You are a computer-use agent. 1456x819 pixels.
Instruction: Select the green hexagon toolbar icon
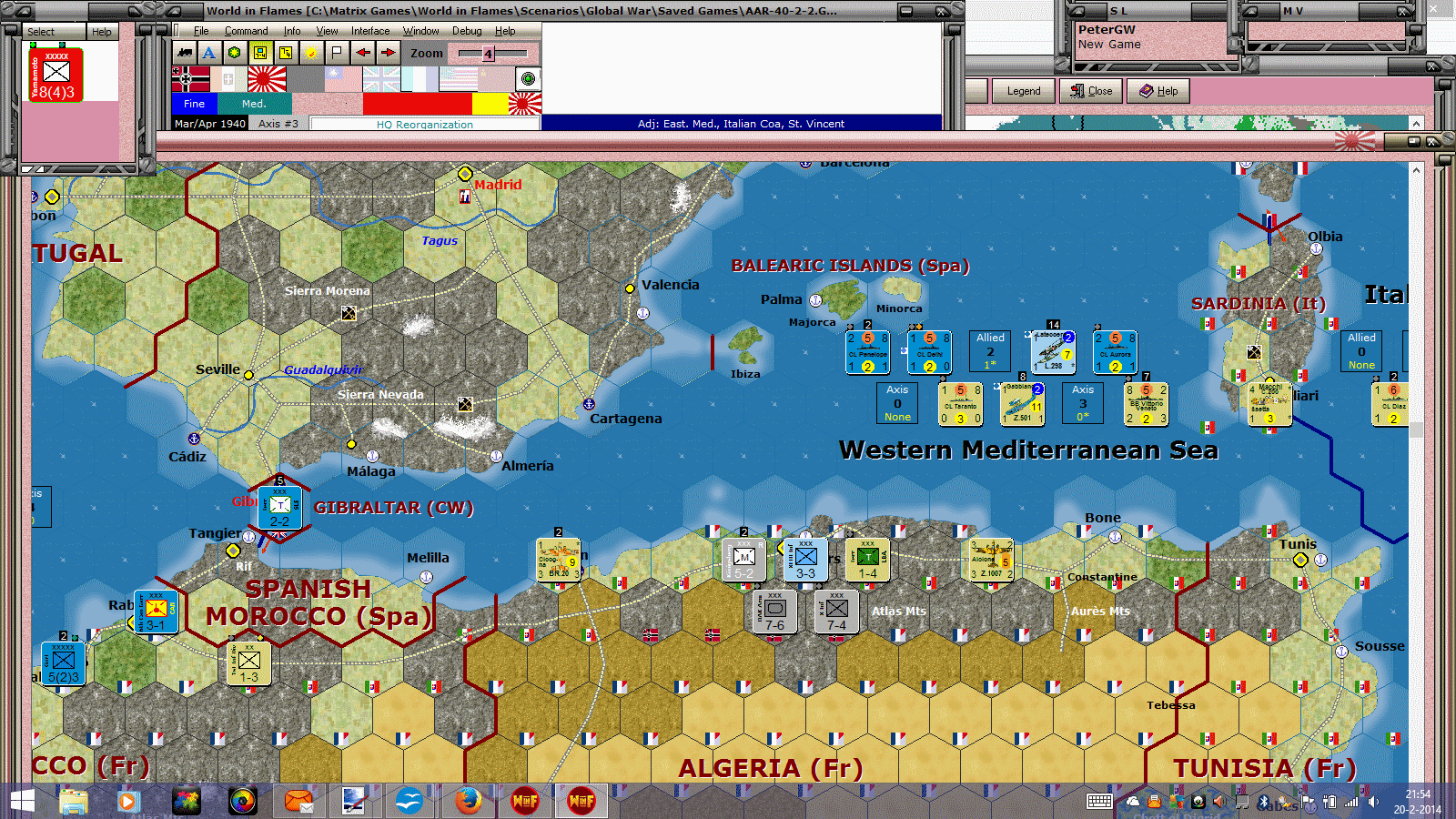[235, 53]
